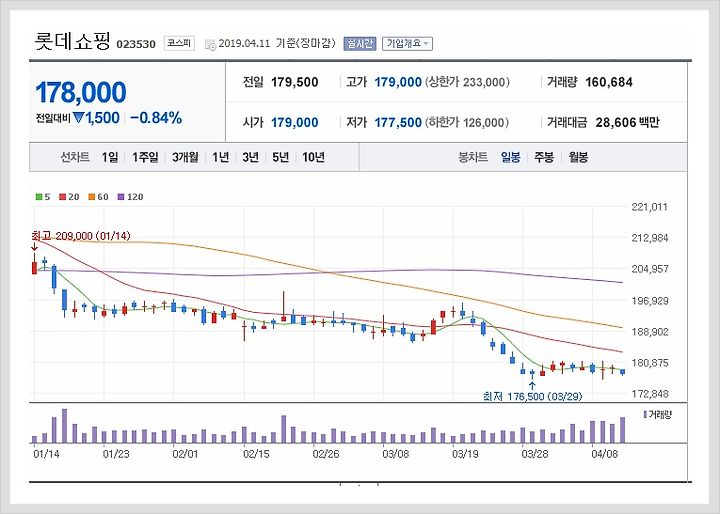This screenshot has height=514, width=720.
Task: Click the 221,011 price axis label
Action: [650, 207]
